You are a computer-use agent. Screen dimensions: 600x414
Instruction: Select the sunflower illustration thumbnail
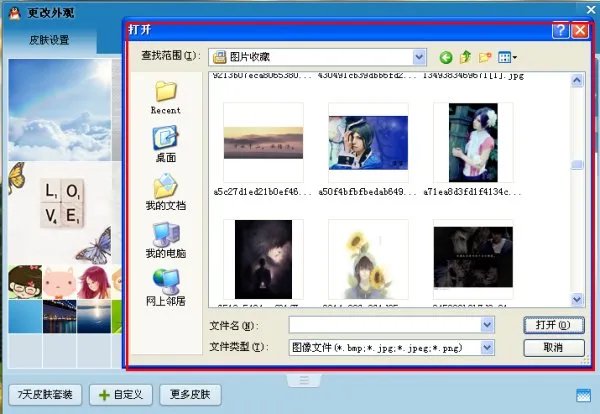pyautogui.click(x=368, y=259)
